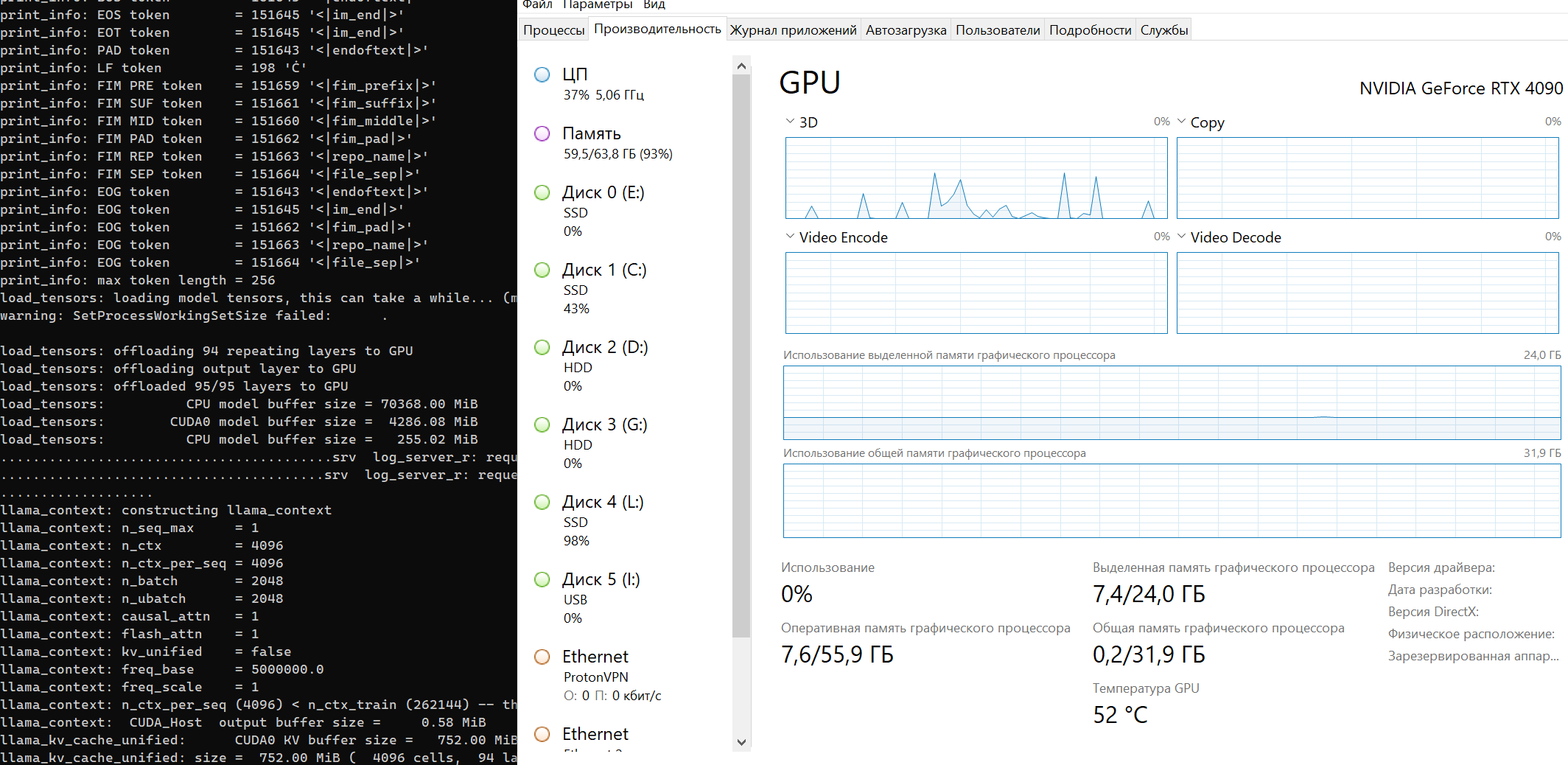
Task: Click the Версия DirectX label
Action: [1433, 612]
